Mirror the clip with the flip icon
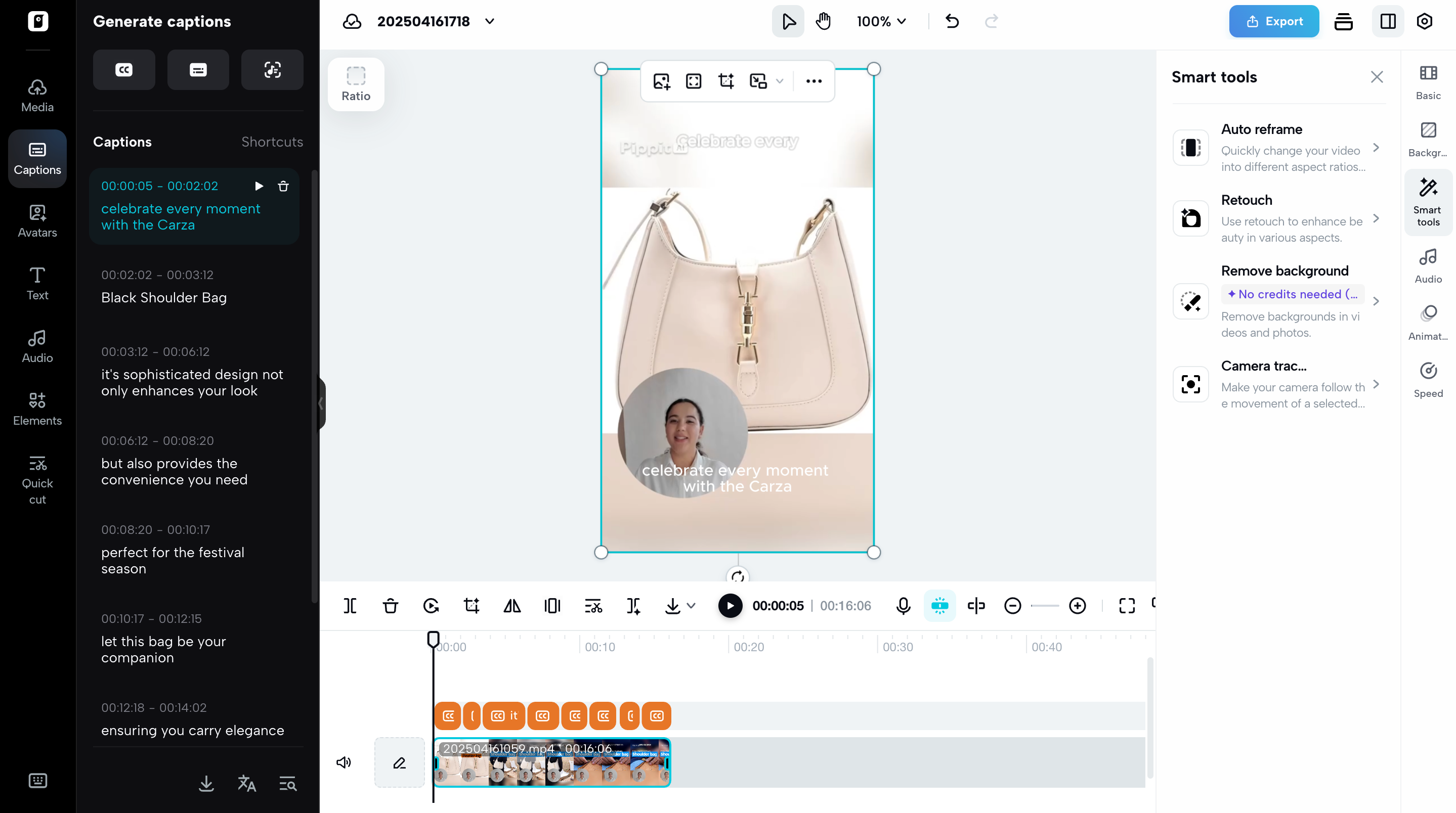Viewport: 1456px width, 813px height. pos(512,605)
